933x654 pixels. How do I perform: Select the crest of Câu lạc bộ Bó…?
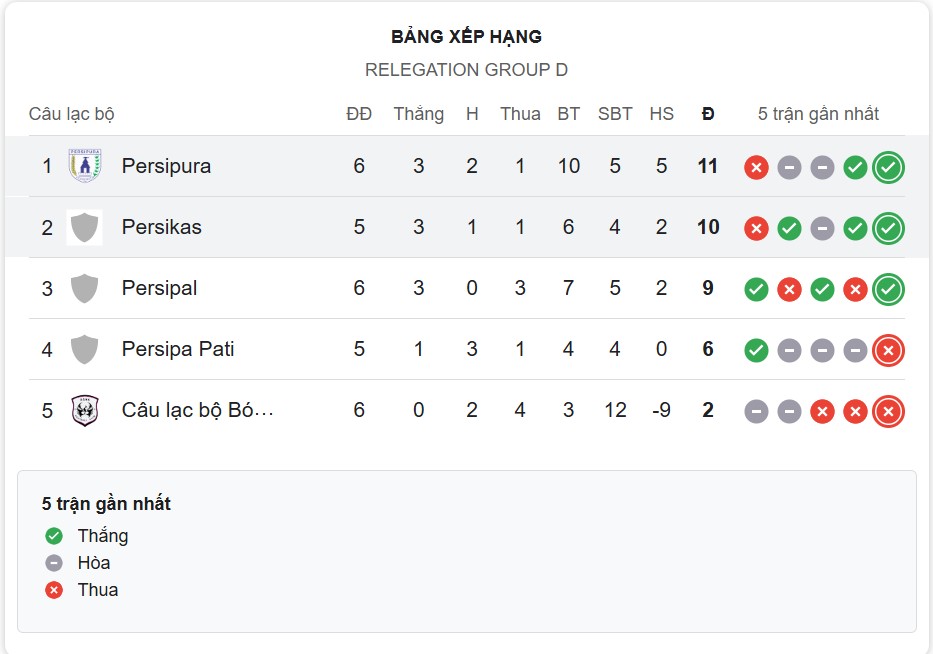point(85,410)
